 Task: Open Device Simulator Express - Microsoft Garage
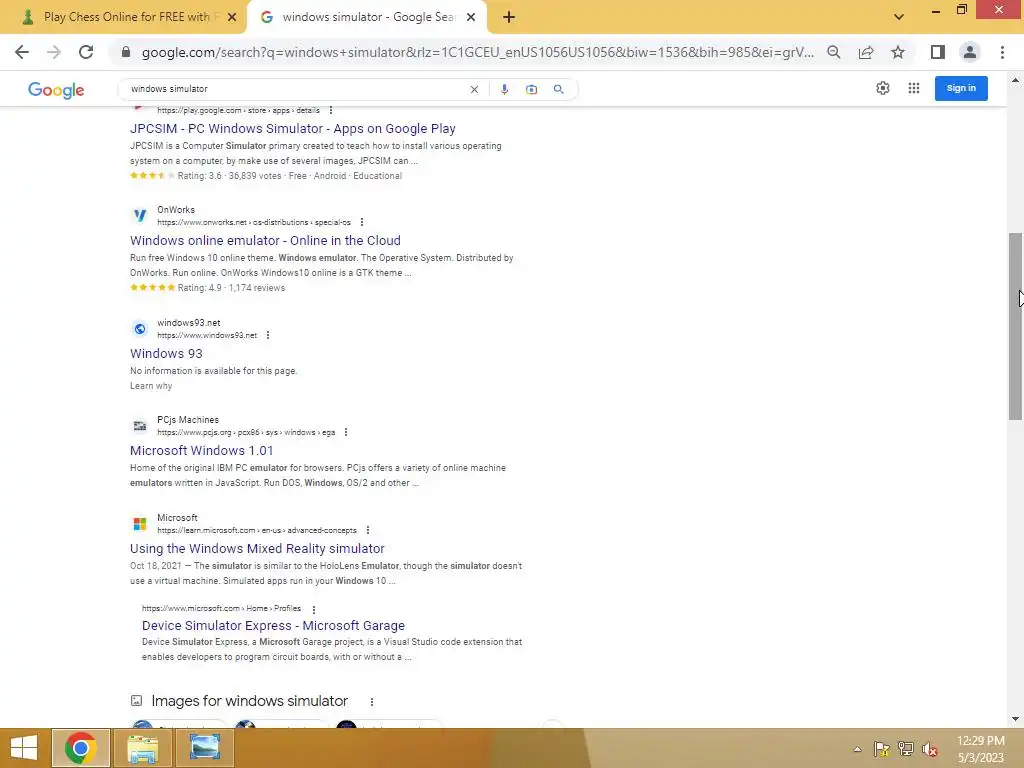[x=273, y=626]
